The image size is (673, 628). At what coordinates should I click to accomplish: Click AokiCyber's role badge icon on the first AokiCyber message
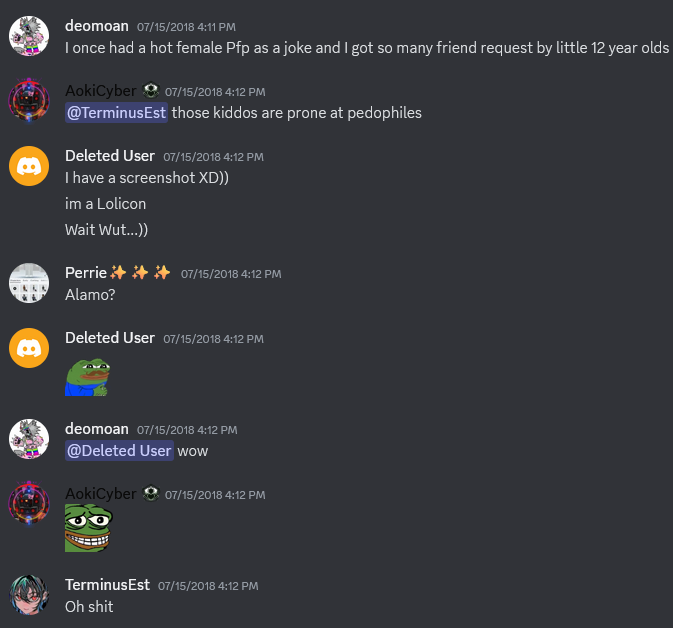tap(151, 91)
